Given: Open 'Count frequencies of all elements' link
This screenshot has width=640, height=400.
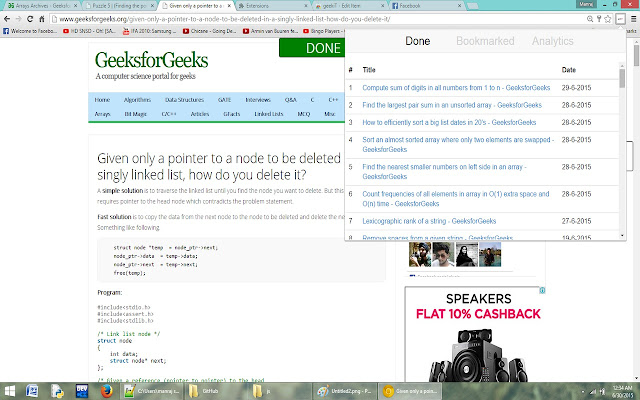Looking at the screenshot, I should [456, 199].
